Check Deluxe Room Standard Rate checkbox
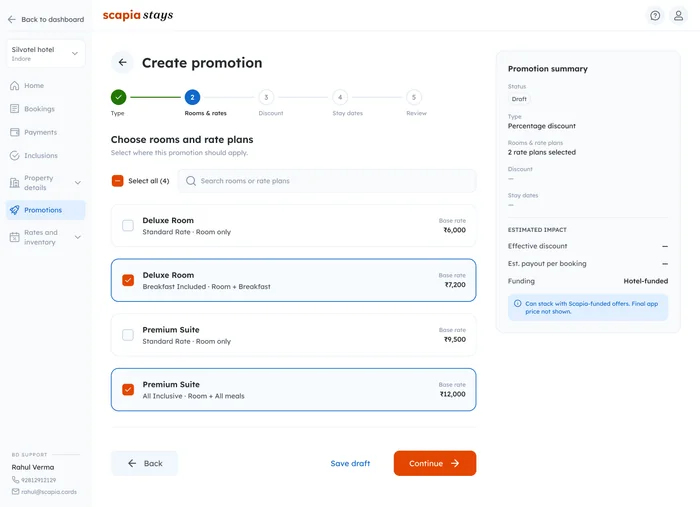This screenshot has height=507, width=700. 128,225
